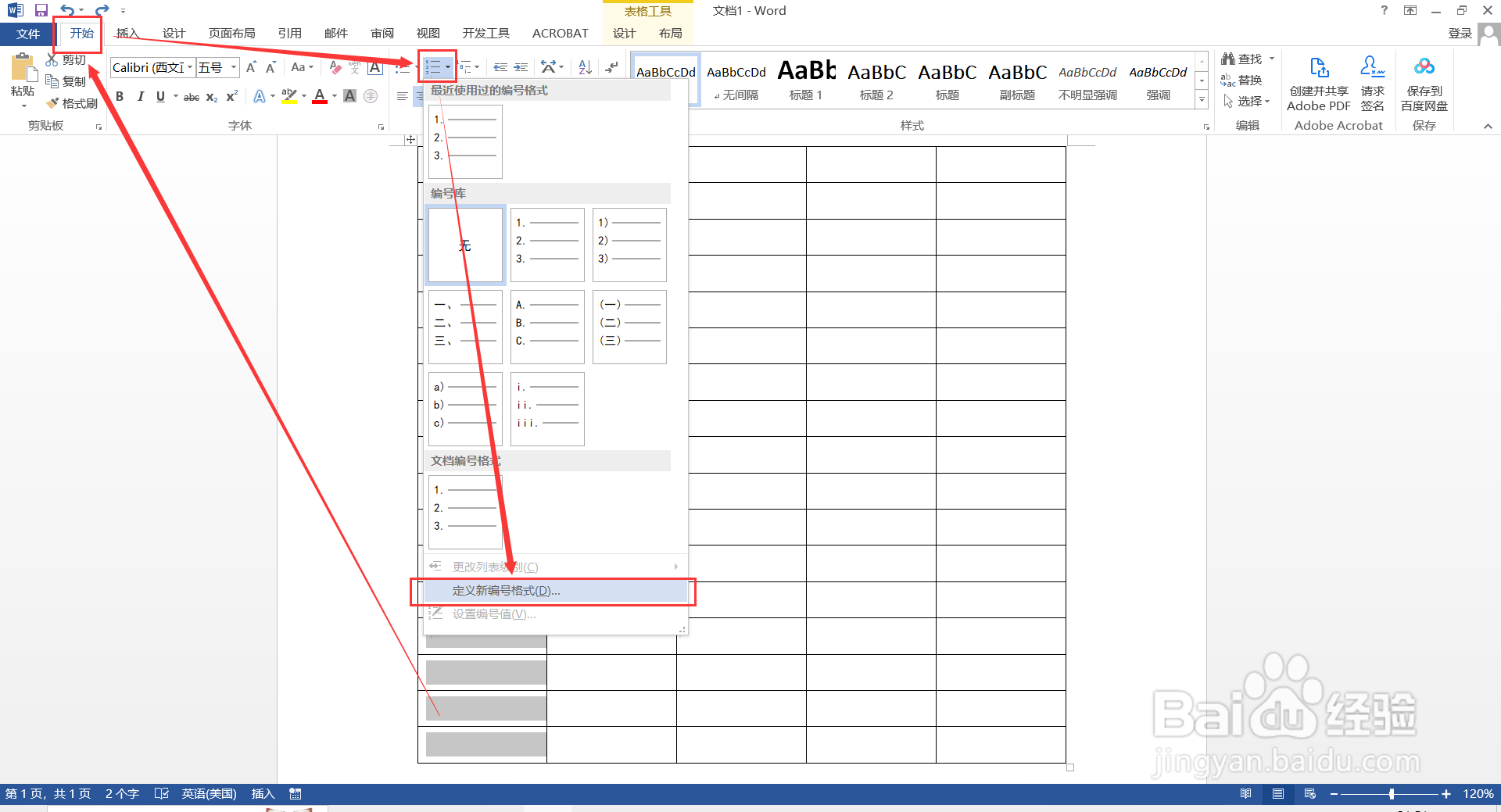Open the underline style dropdown arrow
This screenshot has height=812, width=1501.
pos(175,96)
